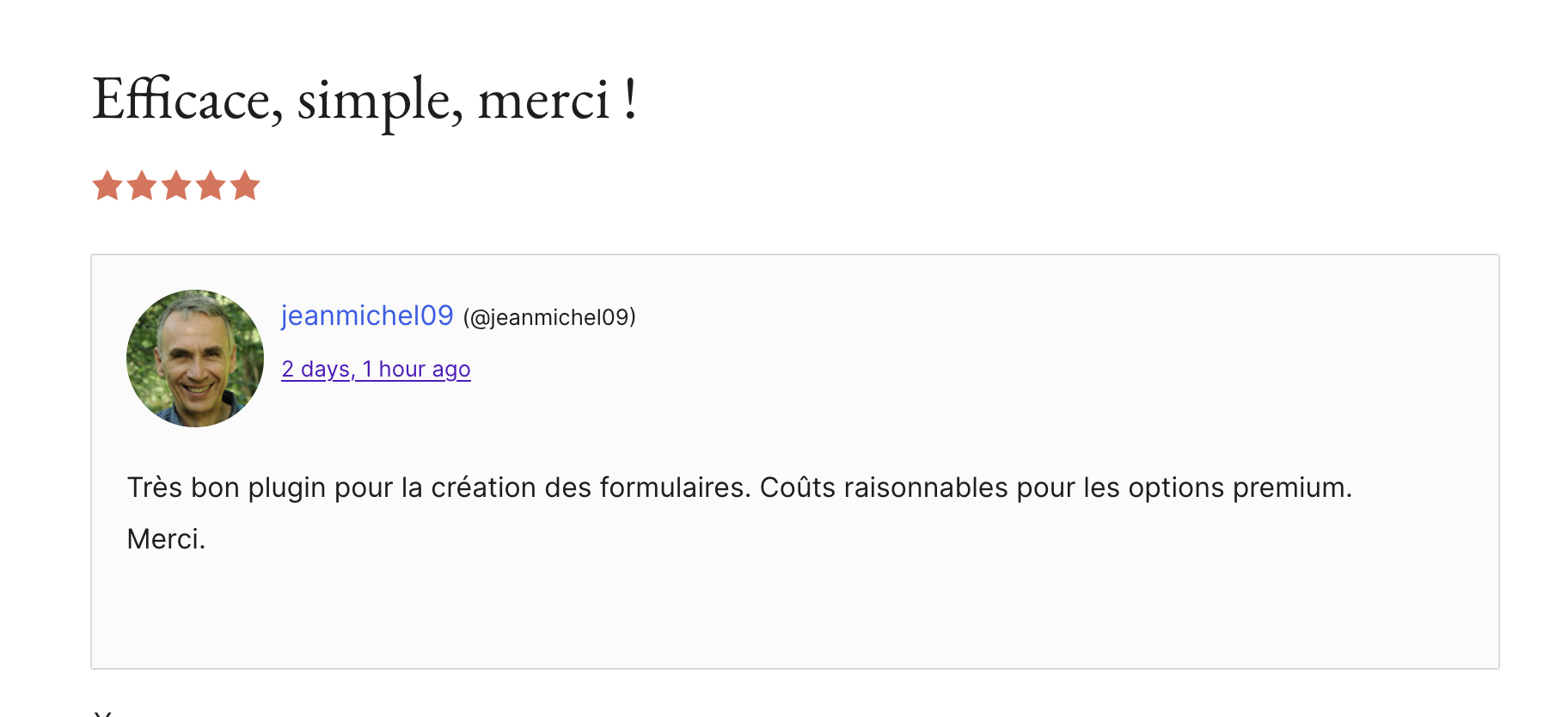Viewport: 1568px width, 717px height.
Task: Click the first rating star
Action: pos(107,186)
